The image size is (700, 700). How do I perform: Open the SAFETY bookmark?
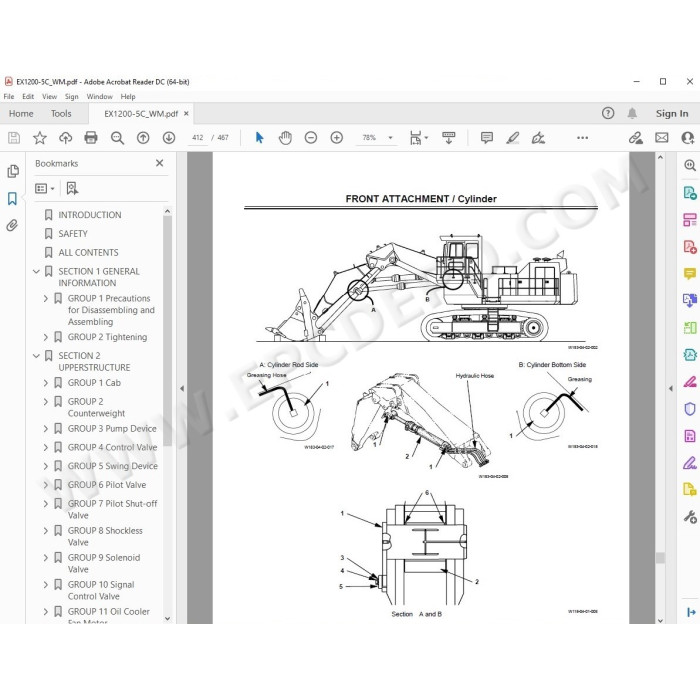[x=73, y=233]
